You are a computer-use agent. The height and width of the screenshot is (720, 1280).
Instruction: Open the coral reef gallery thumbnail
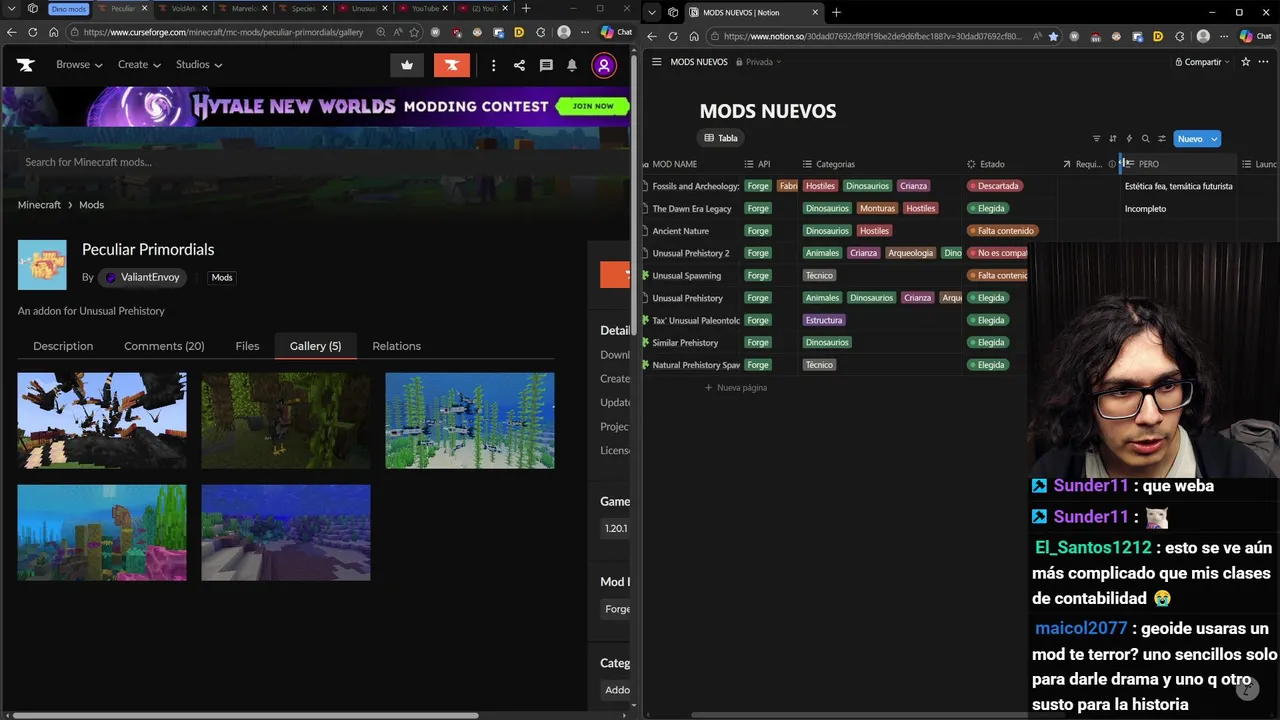[102, 533]
